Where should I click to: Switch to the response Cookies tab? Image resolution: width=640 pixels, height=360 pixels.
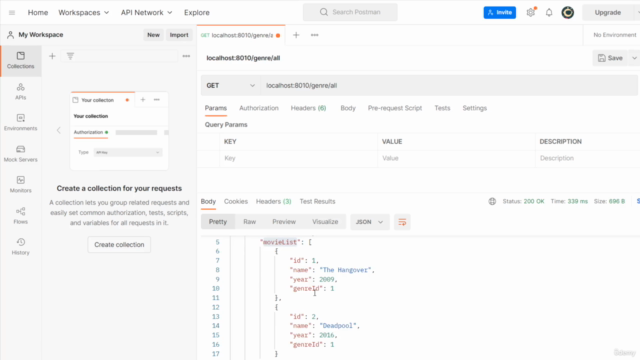click(236, 202)
